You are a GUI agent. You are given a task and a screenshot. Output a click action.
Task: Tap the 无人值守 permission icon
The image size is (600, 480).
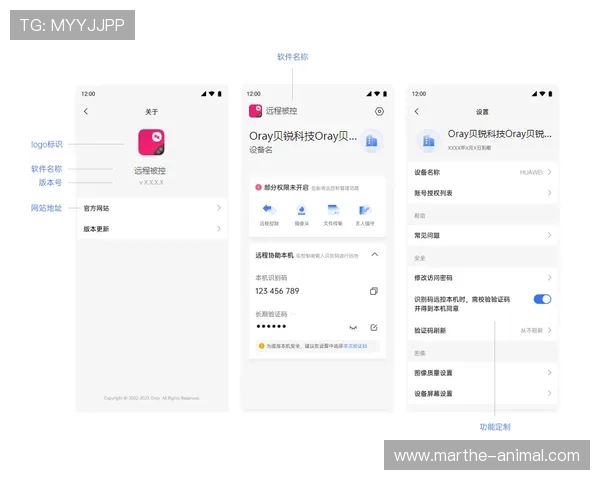coord(365,210)
